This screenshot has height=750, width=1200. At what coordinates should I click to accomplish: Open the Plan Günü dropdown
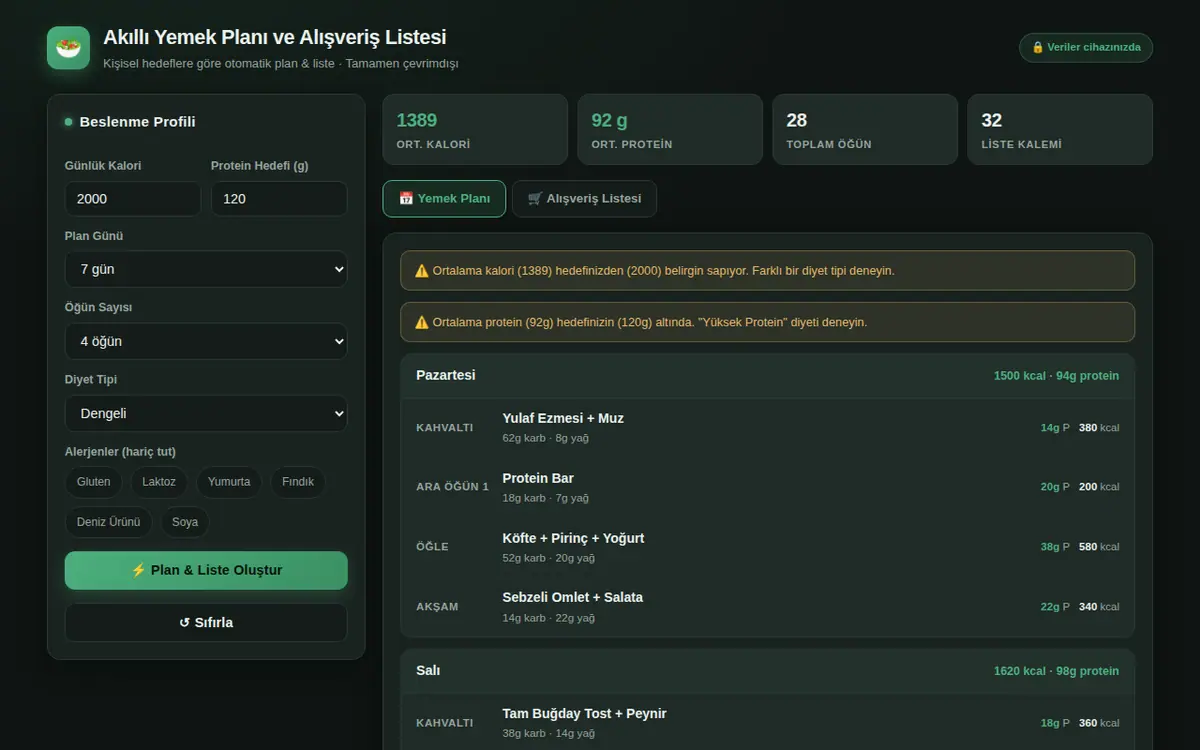(x=206, y=269)
